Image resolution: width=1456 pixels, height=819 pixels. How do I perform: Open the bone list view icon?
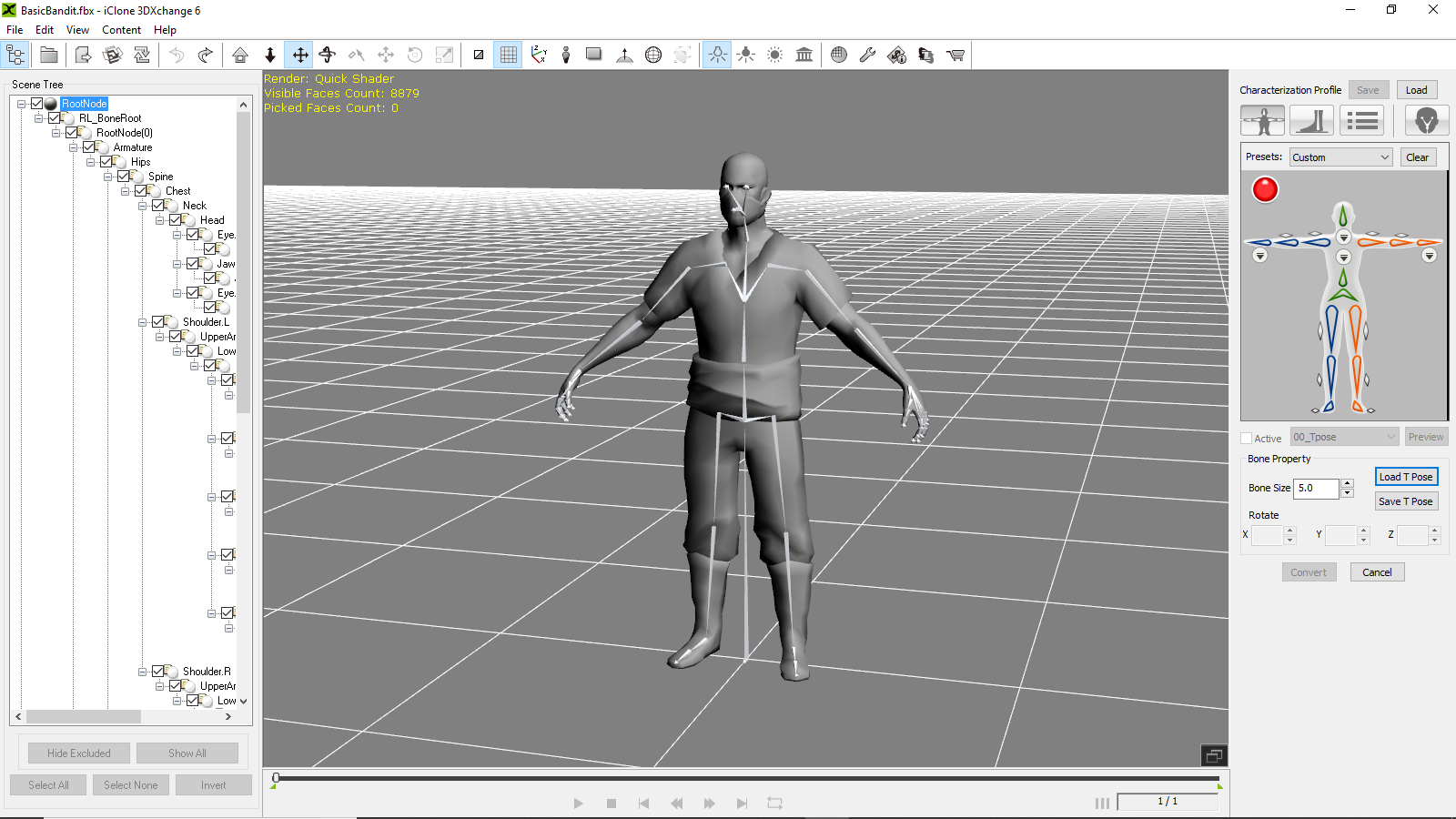pos(1362,120)
